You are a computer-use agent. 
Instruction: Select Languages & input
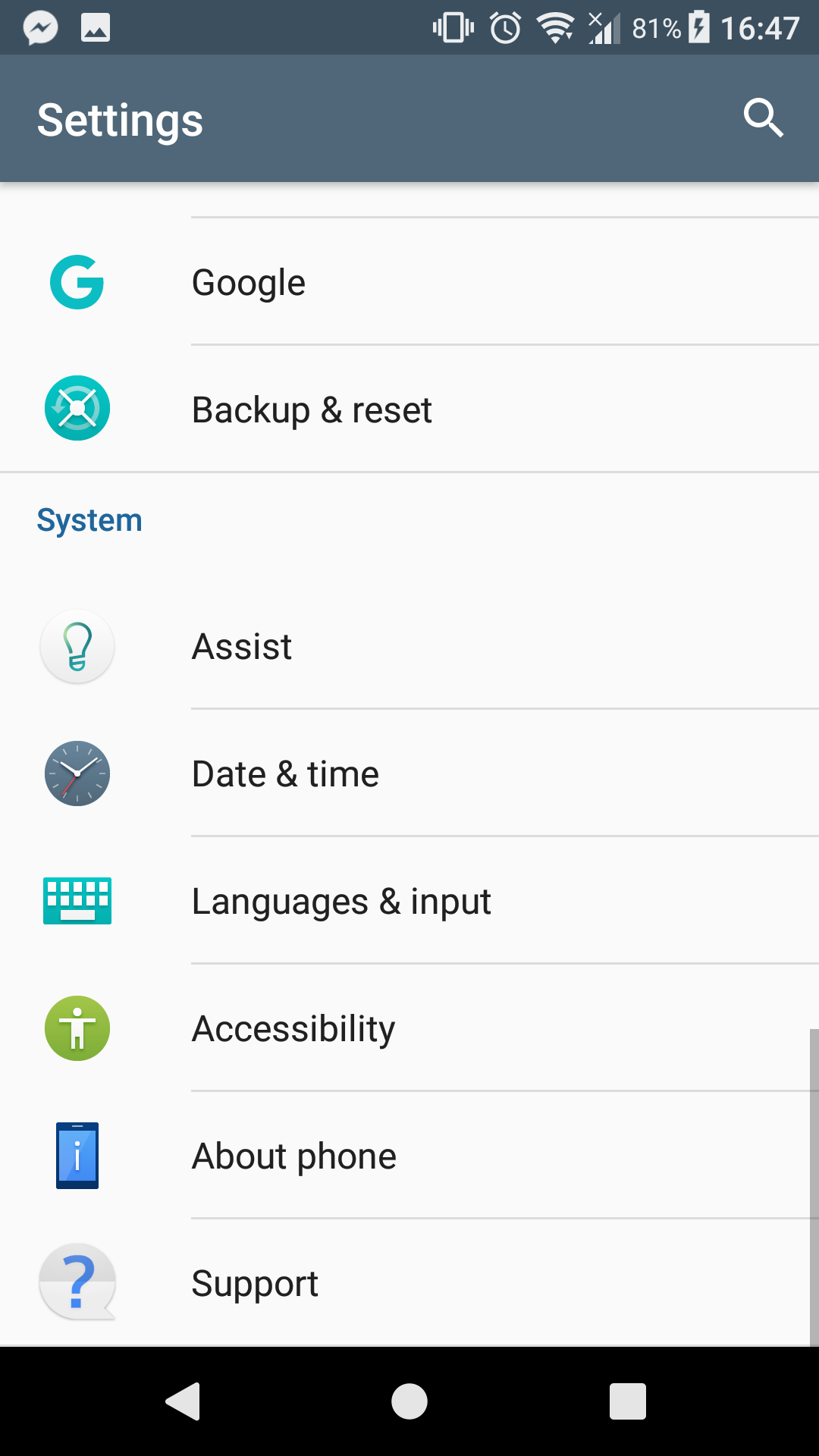341,902
